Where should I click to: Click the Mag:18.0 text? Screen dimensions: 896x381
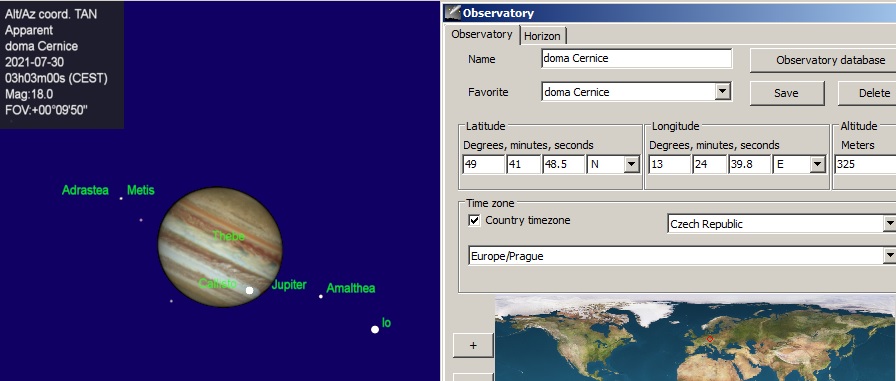29,94
